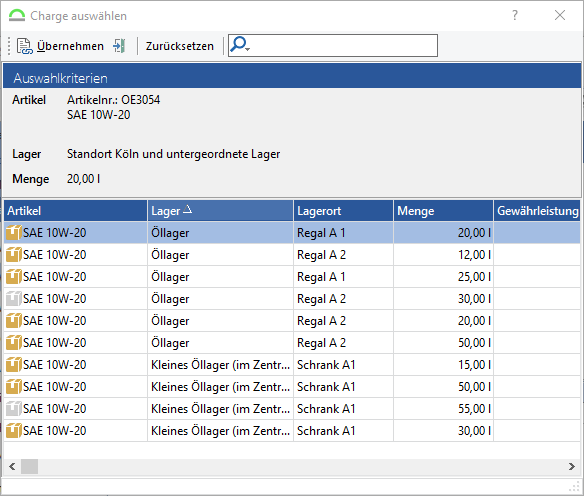Click the Zurücksetzen button
This screenshot has width=584, height=496.
pyautogui.click(x=180, y=46)
